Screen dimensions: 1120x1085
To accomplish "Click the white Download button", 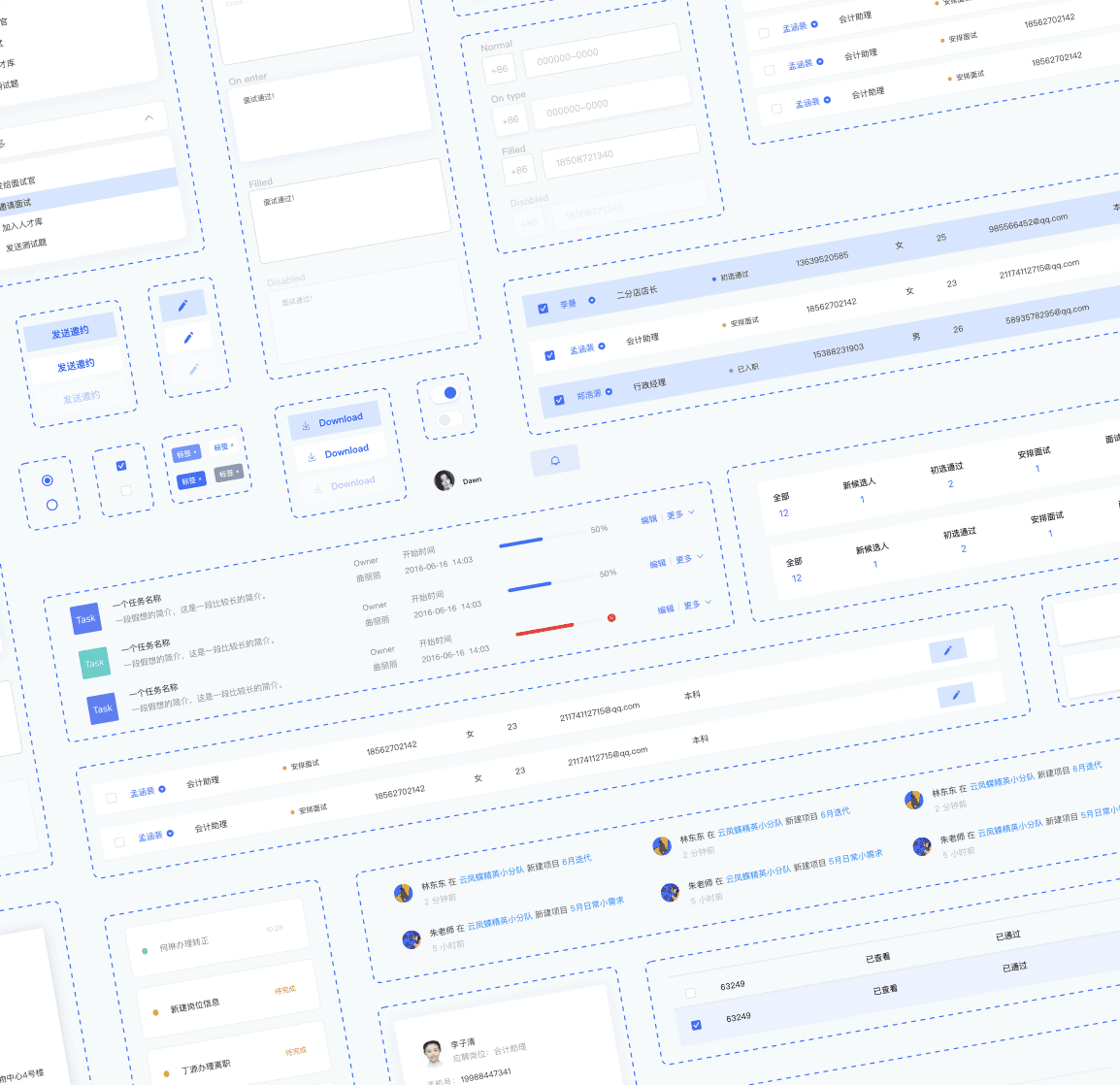I will click(x=340, y=452).
